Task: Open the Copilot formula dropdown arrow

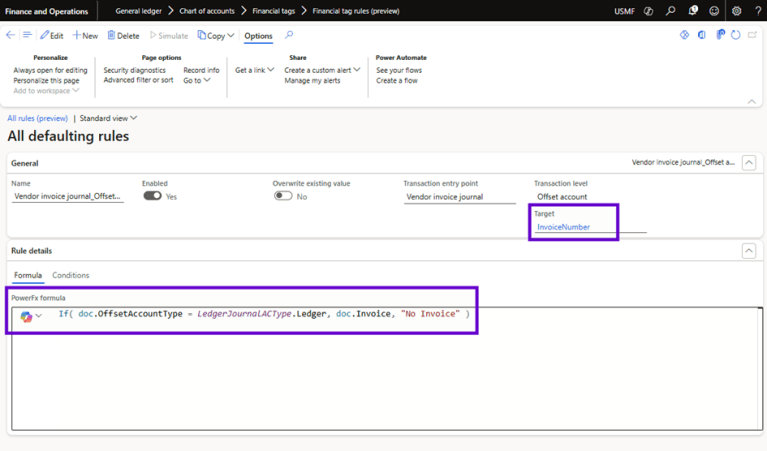Action: (x=39, y=316)
